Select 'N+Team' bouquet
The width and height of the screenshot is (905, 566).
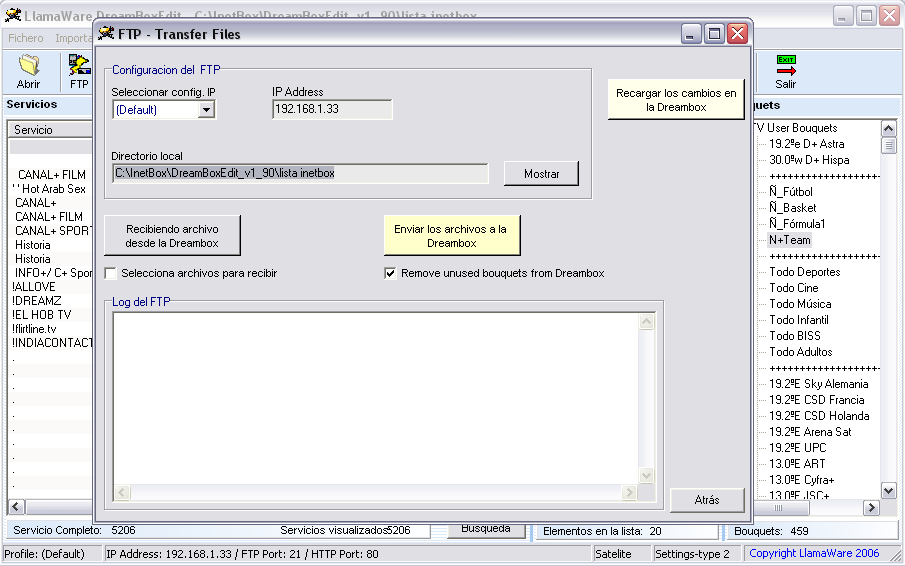790,240
